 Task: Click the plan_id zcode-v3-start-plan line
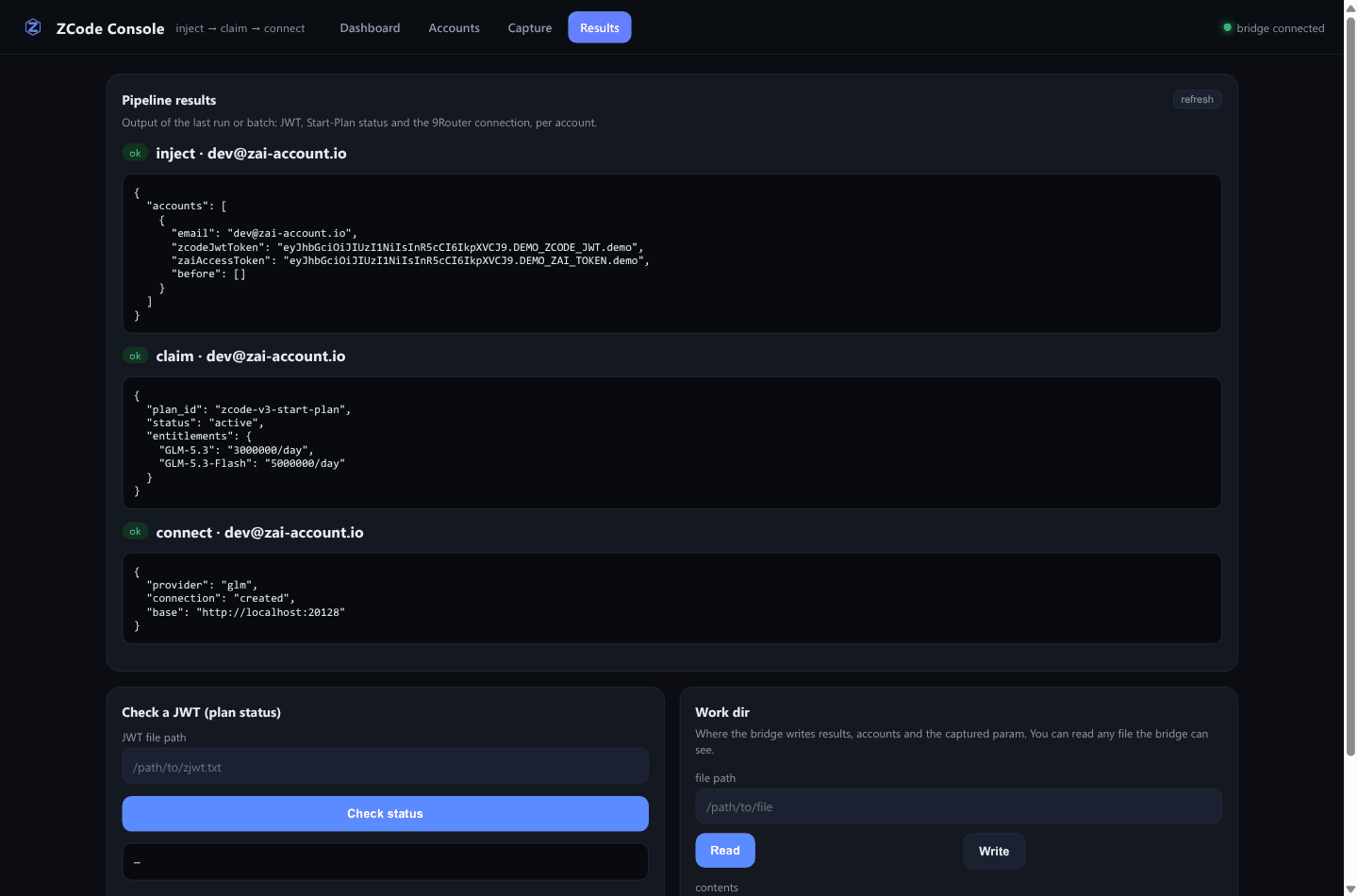click(249, 409)
